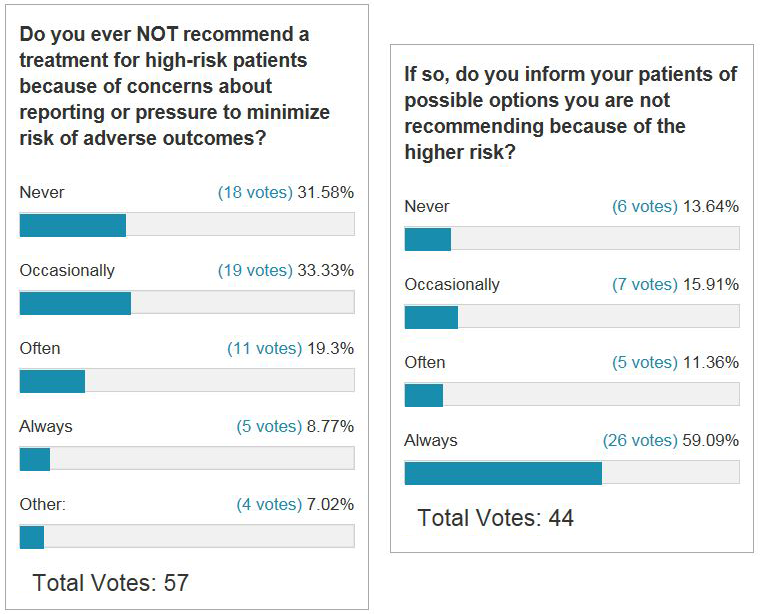Click the "Total Votes: 57" text

pos(110,582)
